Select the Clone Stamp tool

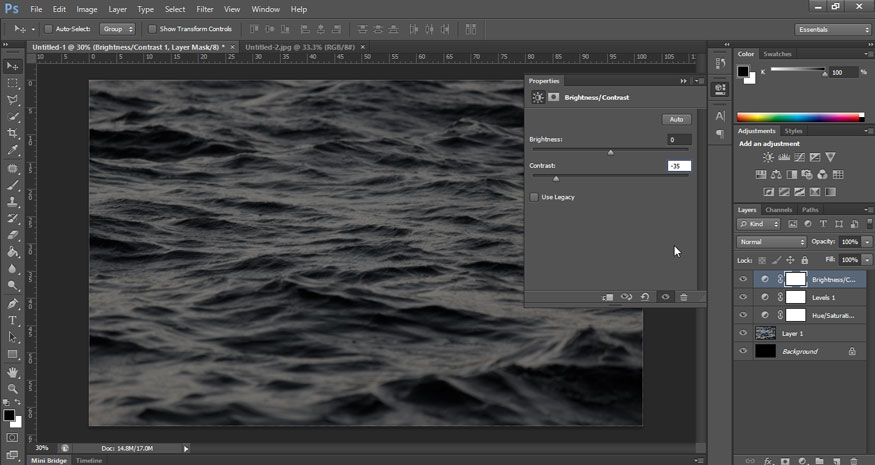(x=12, y=202)
